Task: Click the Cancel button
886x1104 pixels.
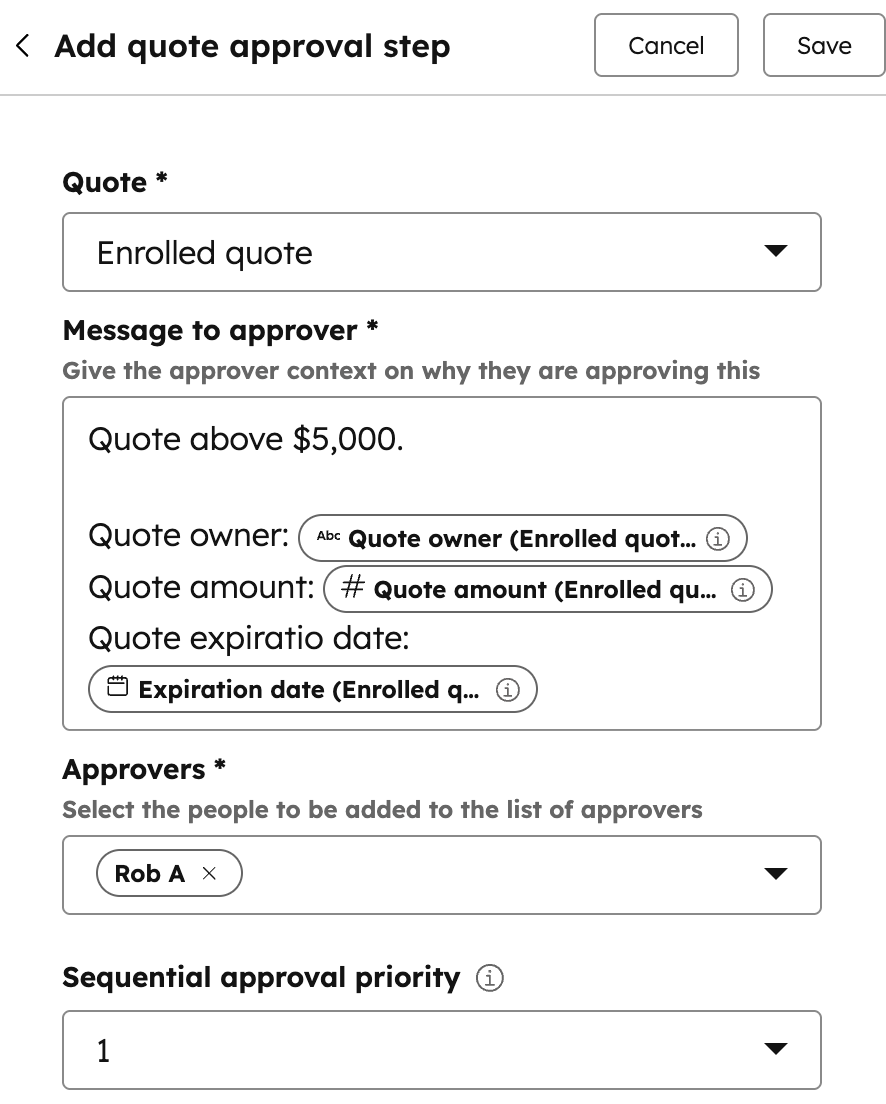Action: coord(666,45)
